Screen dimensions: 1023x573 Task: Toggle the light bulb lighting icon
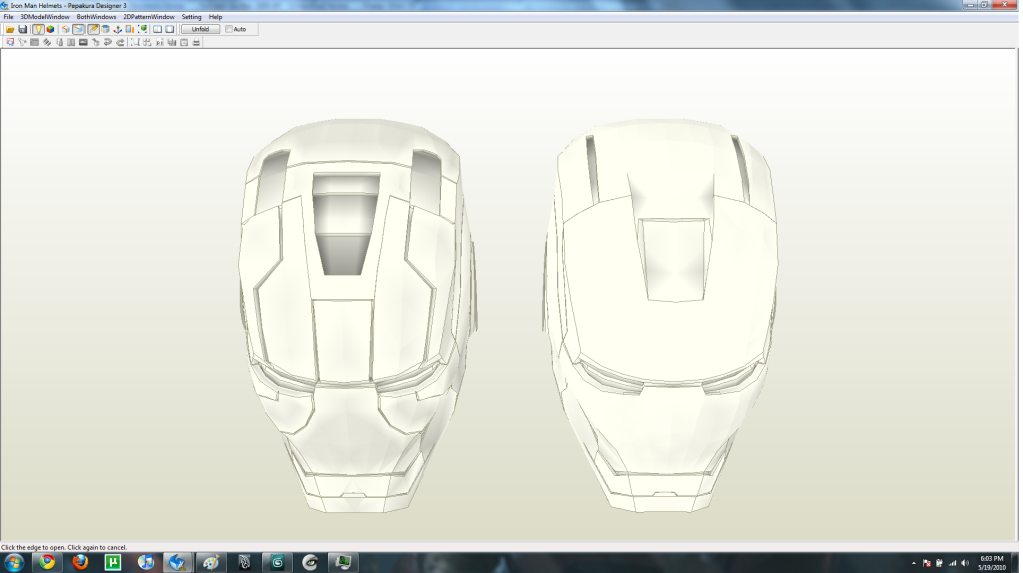coord(38,29)
